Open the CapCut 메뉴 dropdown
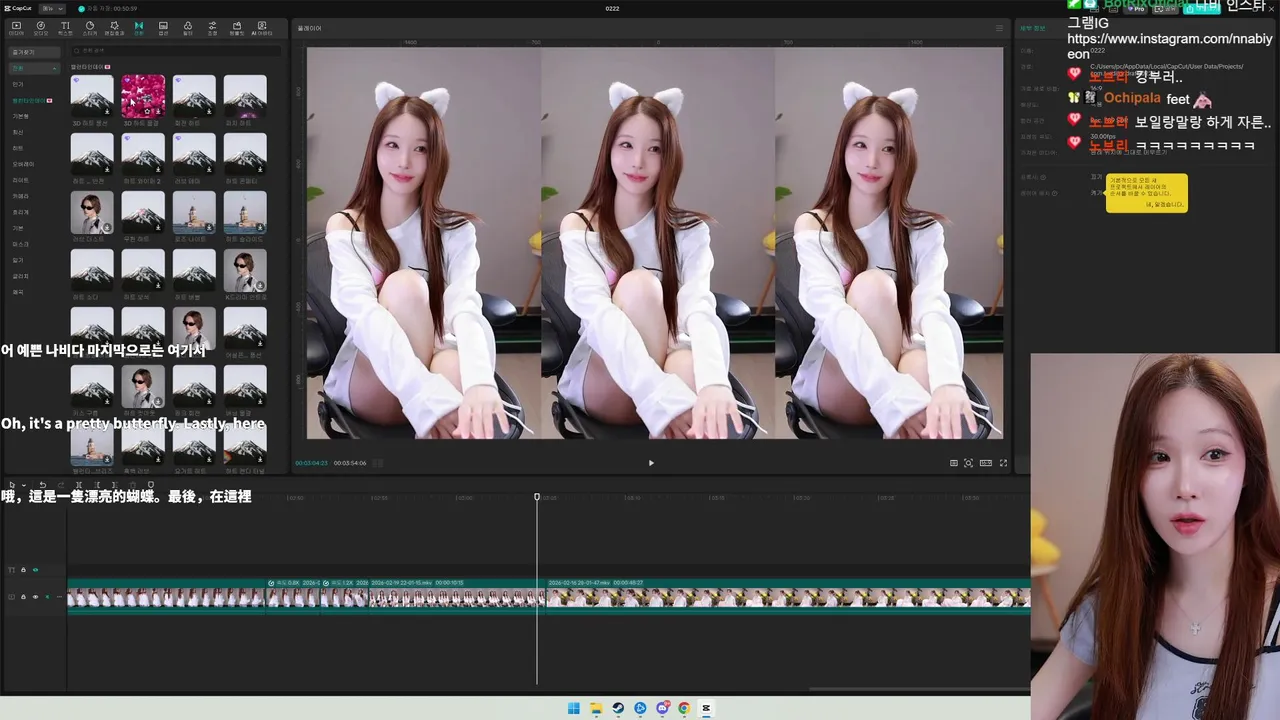The height and width of the screenshot is (720, 1280). pos(53,8)
